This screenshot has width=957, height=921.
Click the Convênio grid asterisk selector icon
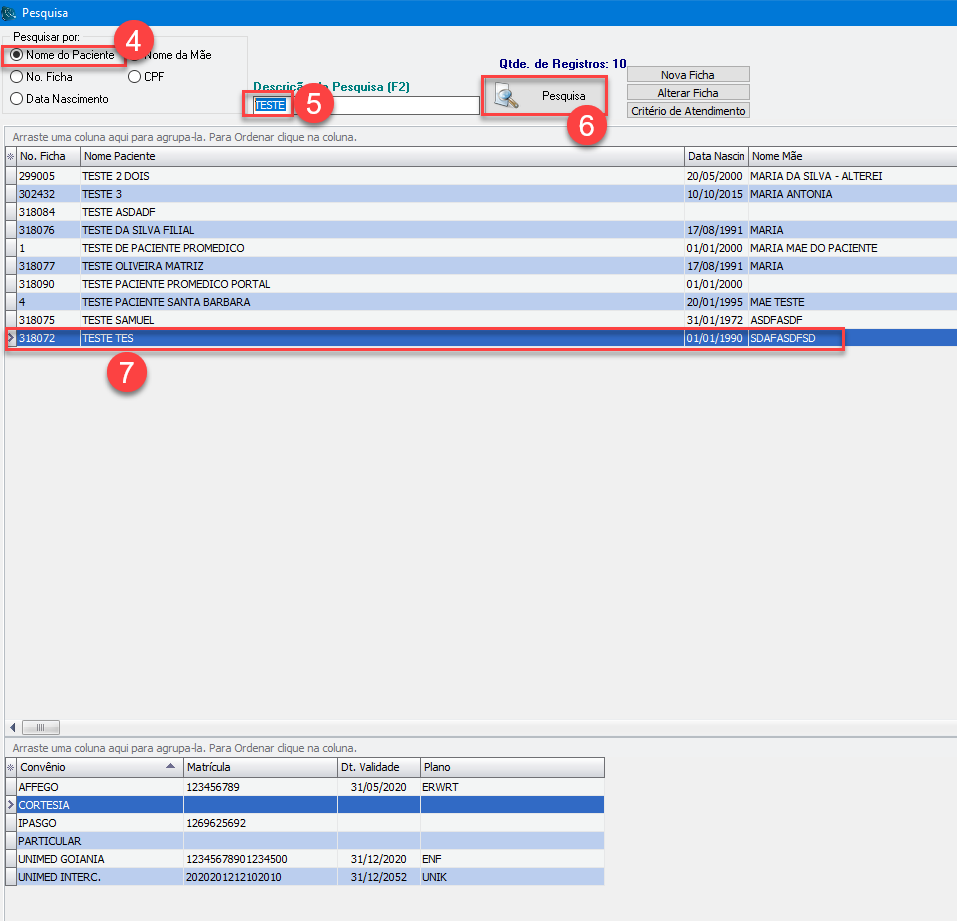click(10, 768)
